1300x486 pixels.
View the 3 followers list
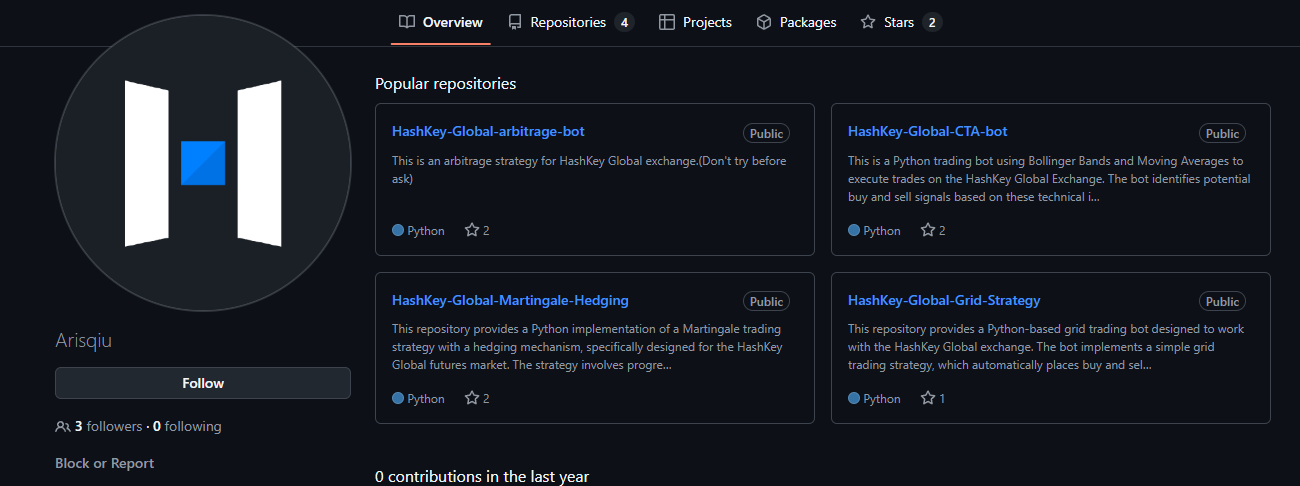coord(108,426)
